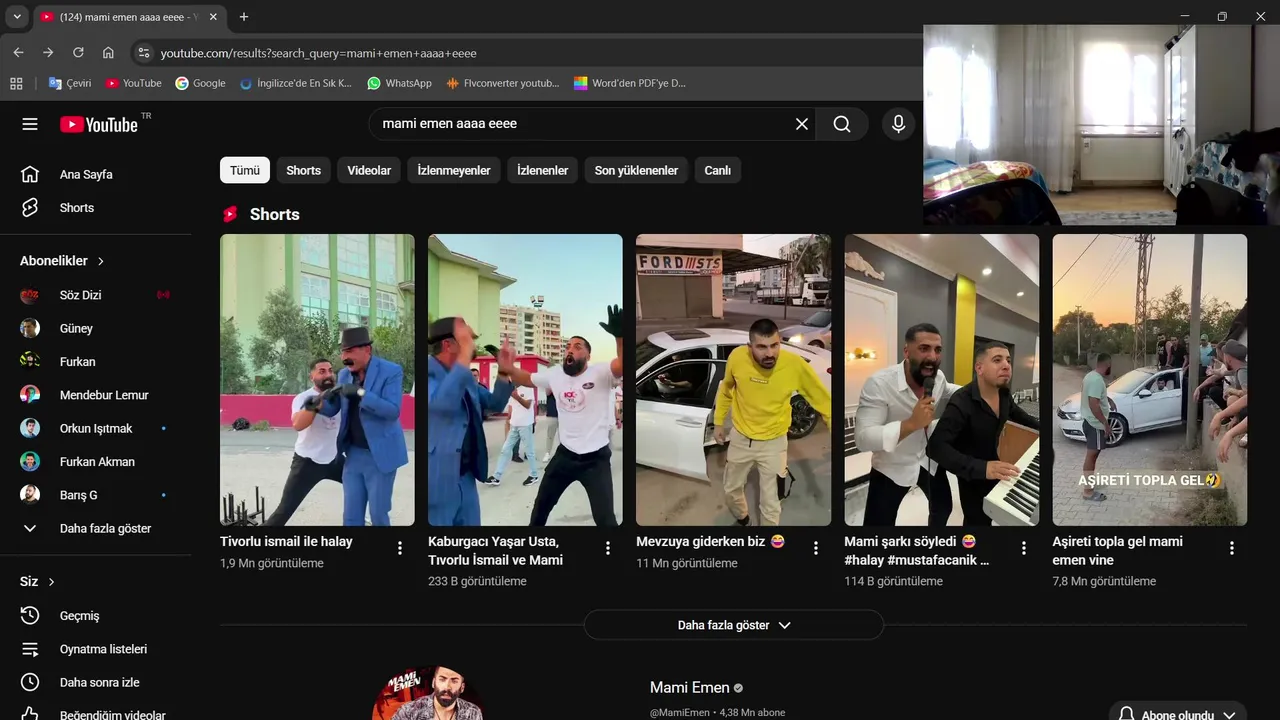Screen dimensions: 1280x720
Task: Open options for Kaburgacı Yaşar Usta short
Action: coord(608,548)
